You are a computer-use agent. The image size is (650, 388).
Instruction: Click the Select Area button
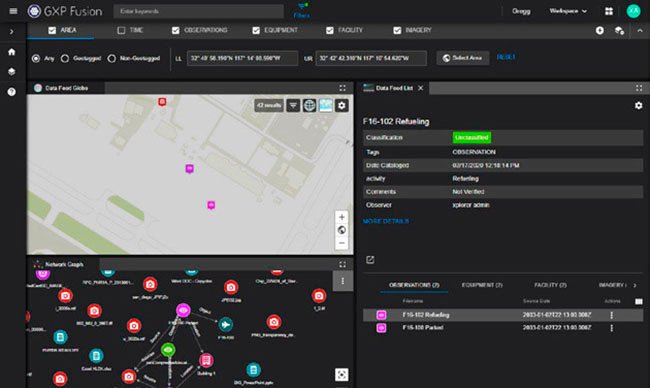point(463,58)
